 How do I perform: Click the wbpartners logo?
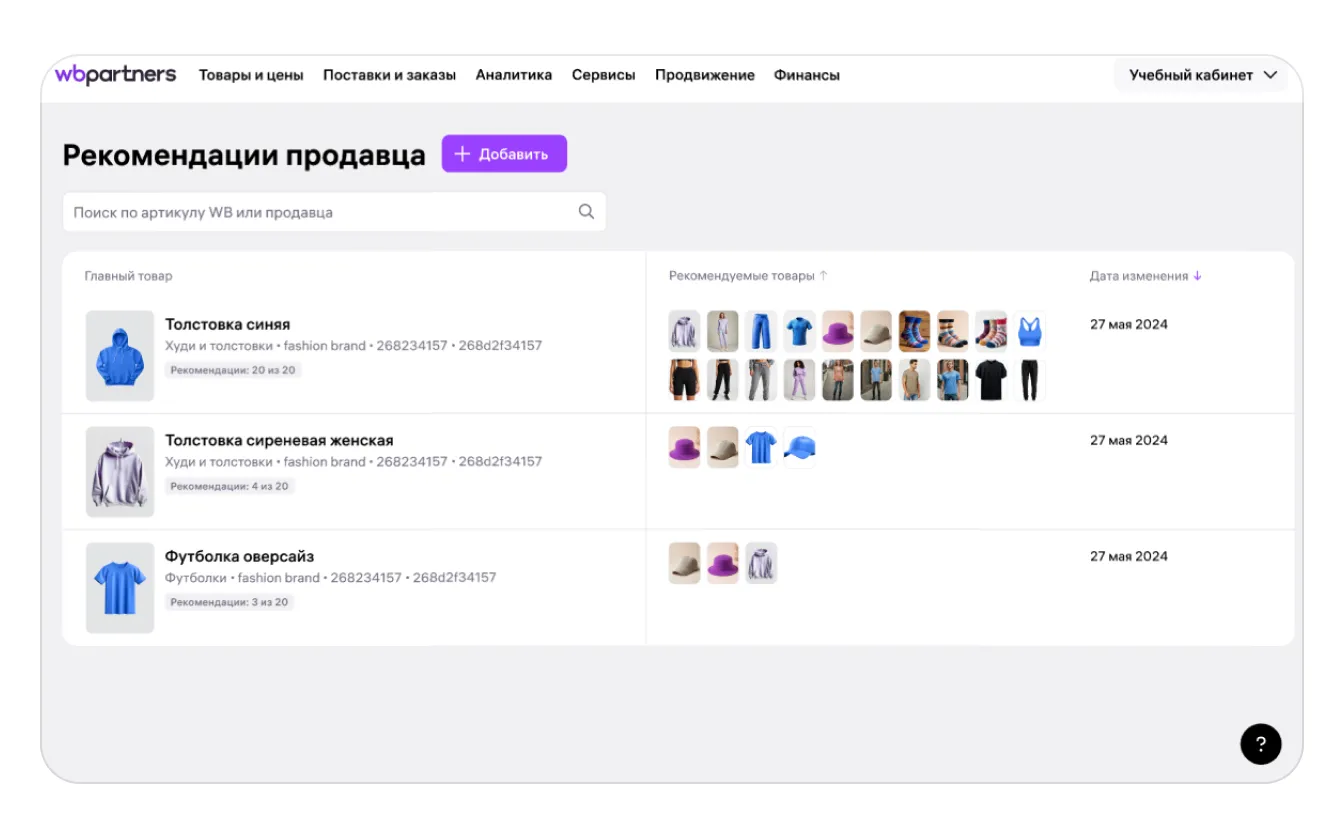click(x=116, y=74)
